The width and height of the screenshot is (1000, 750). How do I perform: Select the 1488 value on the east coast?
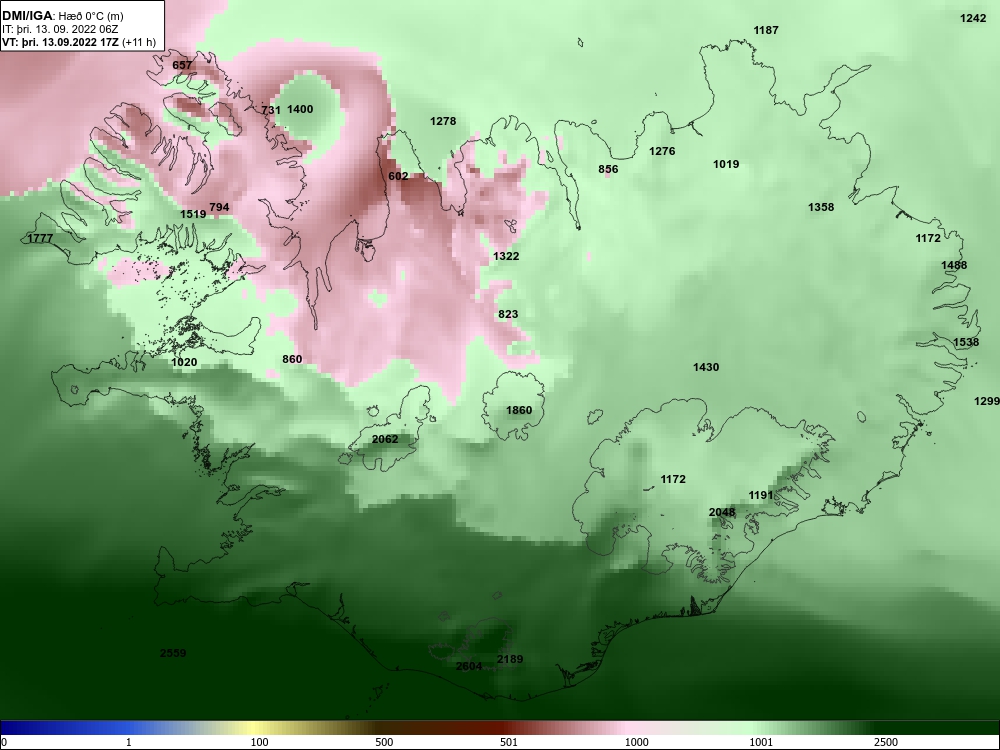[x=954, y=265]
